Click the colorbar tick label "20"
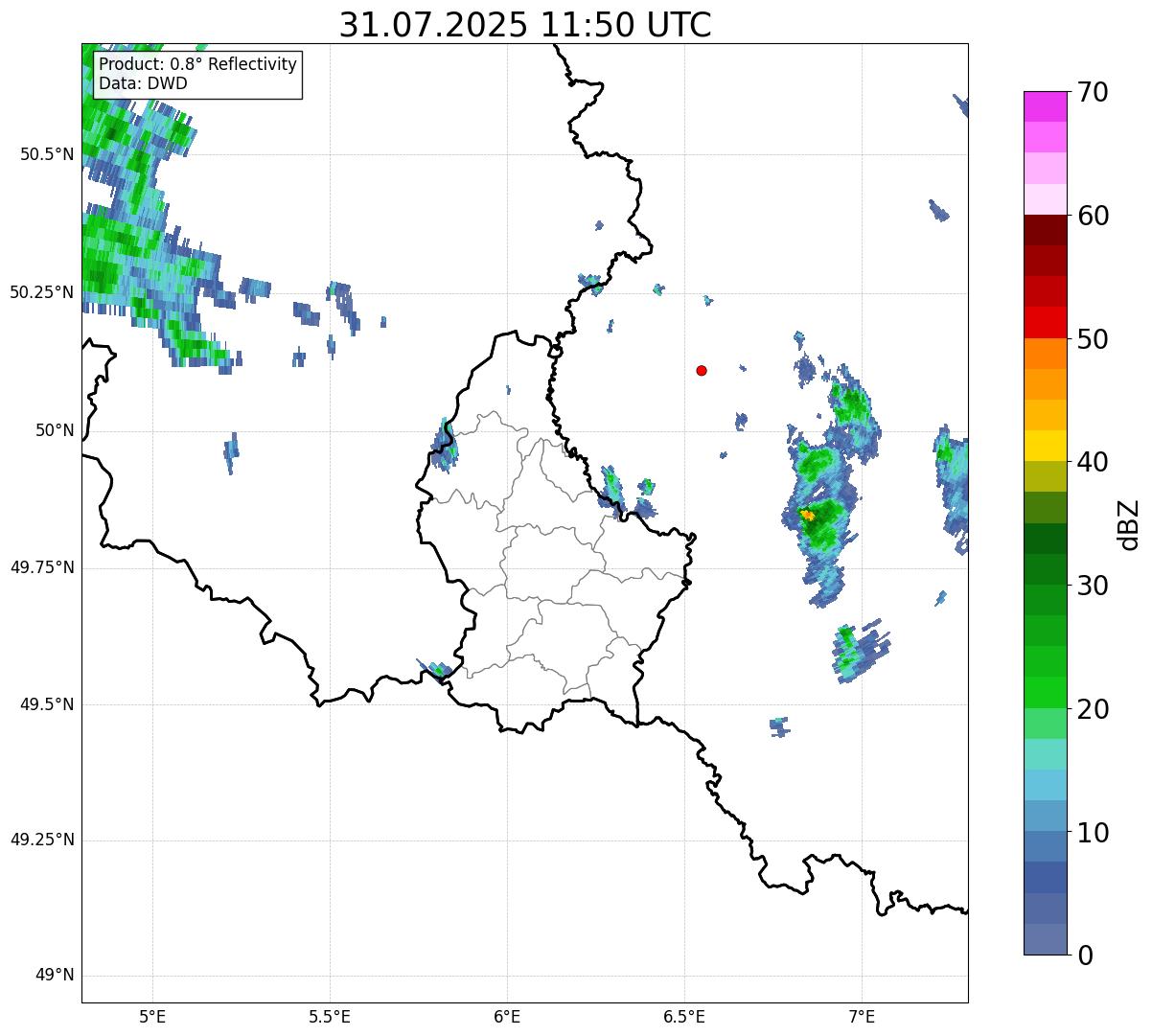1152x1036 pixels. tap(1093, 709)
